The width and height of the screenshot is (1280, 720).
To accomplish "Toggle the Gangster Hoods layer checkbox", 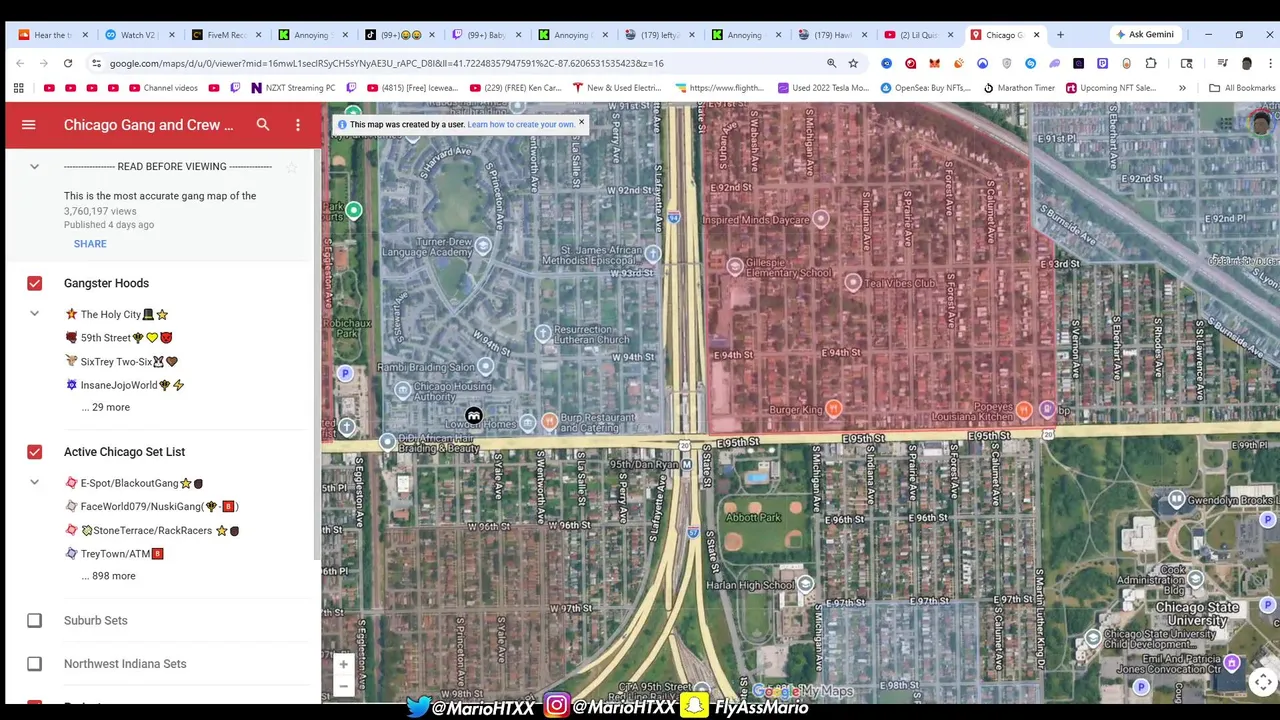I will 34,283.
